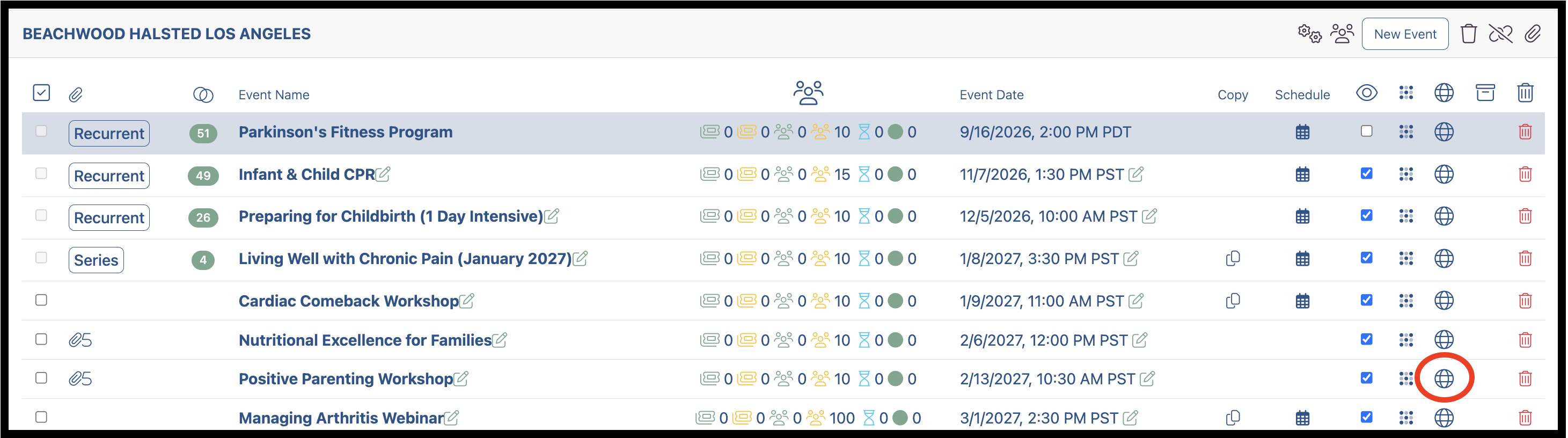
Task: Click Series badge on Living Well row
Action: pos(96,260)
